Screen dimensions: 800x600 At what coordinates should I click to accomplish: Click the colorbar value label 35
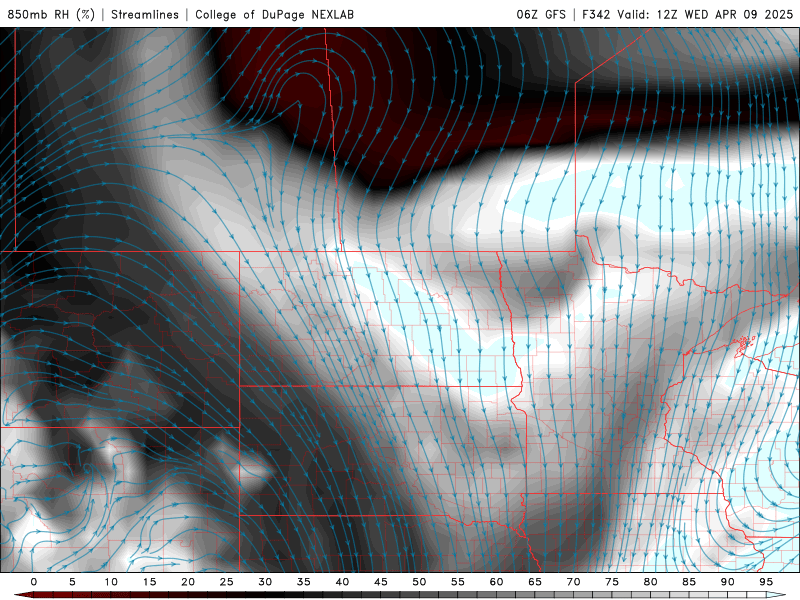pos(304,582)
